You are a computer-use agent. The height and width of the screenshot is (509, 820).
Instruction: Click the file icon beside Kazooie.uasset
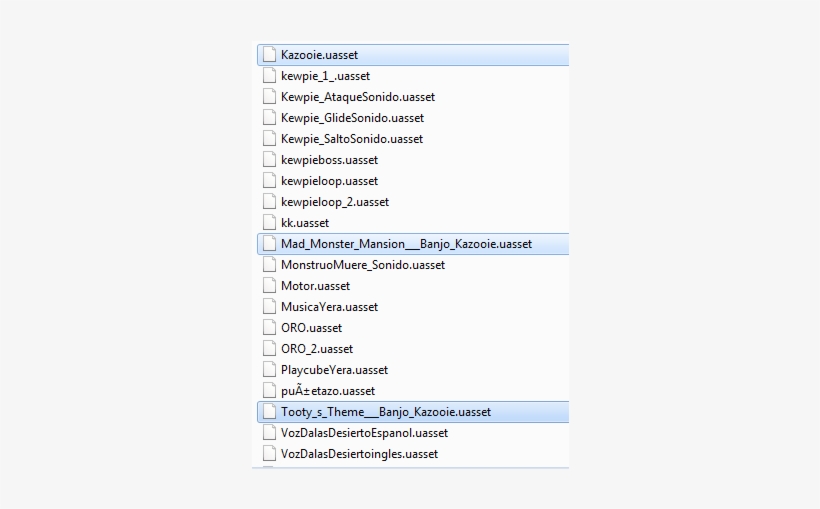(x=269, y=54)
